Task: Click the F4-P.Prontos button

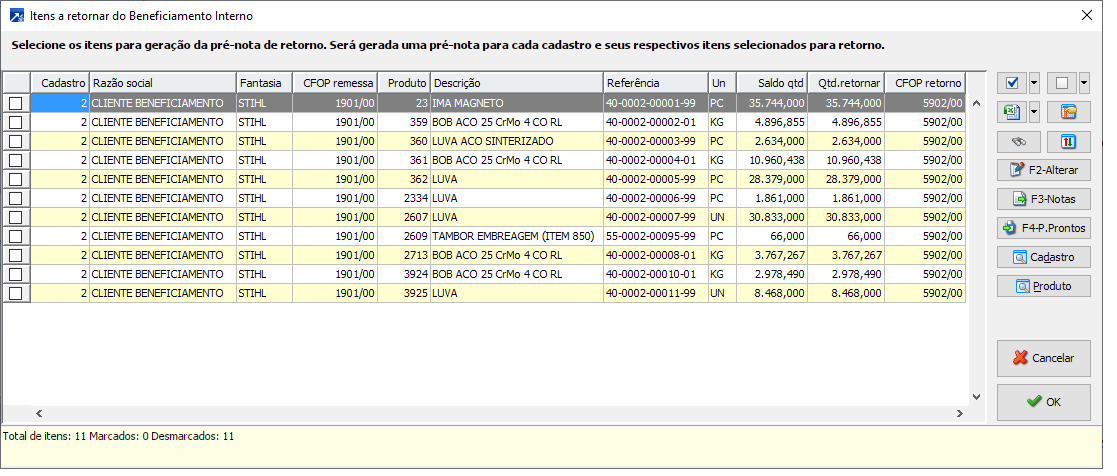Action: click(x=1043, y=228)
